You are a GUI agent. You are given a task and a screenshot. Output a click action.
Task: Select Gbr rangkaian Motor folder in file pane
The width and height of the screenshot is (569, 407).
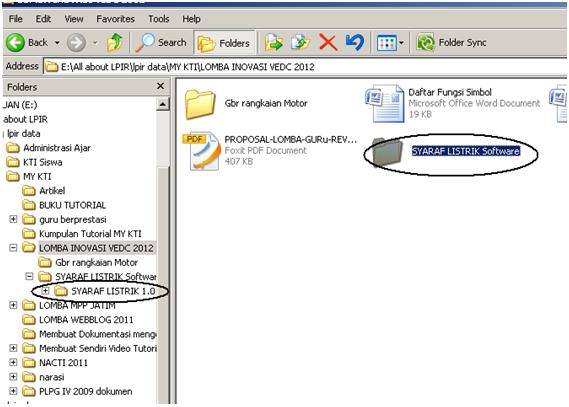(246, 104)
